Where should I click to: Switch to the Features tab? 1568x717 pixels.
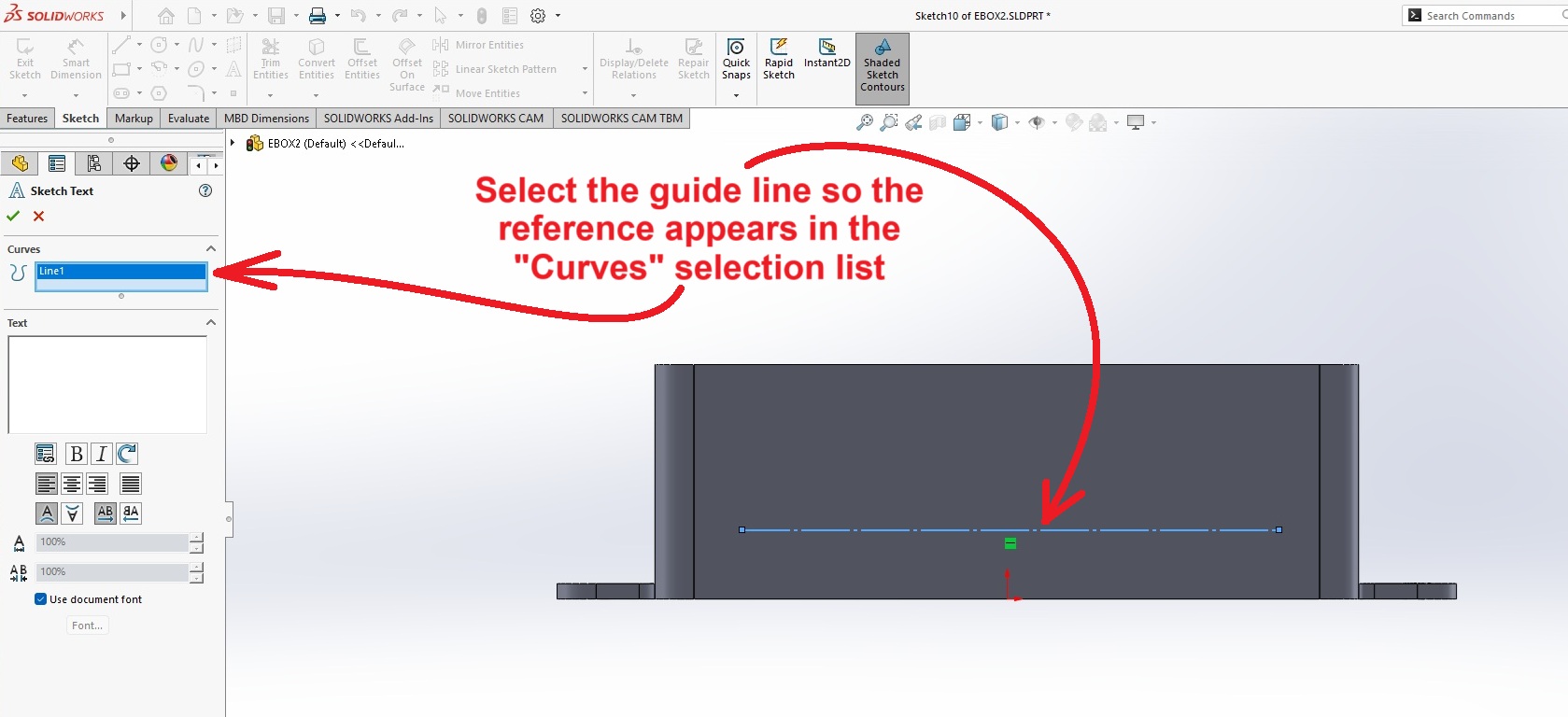[x=27, y=119]
